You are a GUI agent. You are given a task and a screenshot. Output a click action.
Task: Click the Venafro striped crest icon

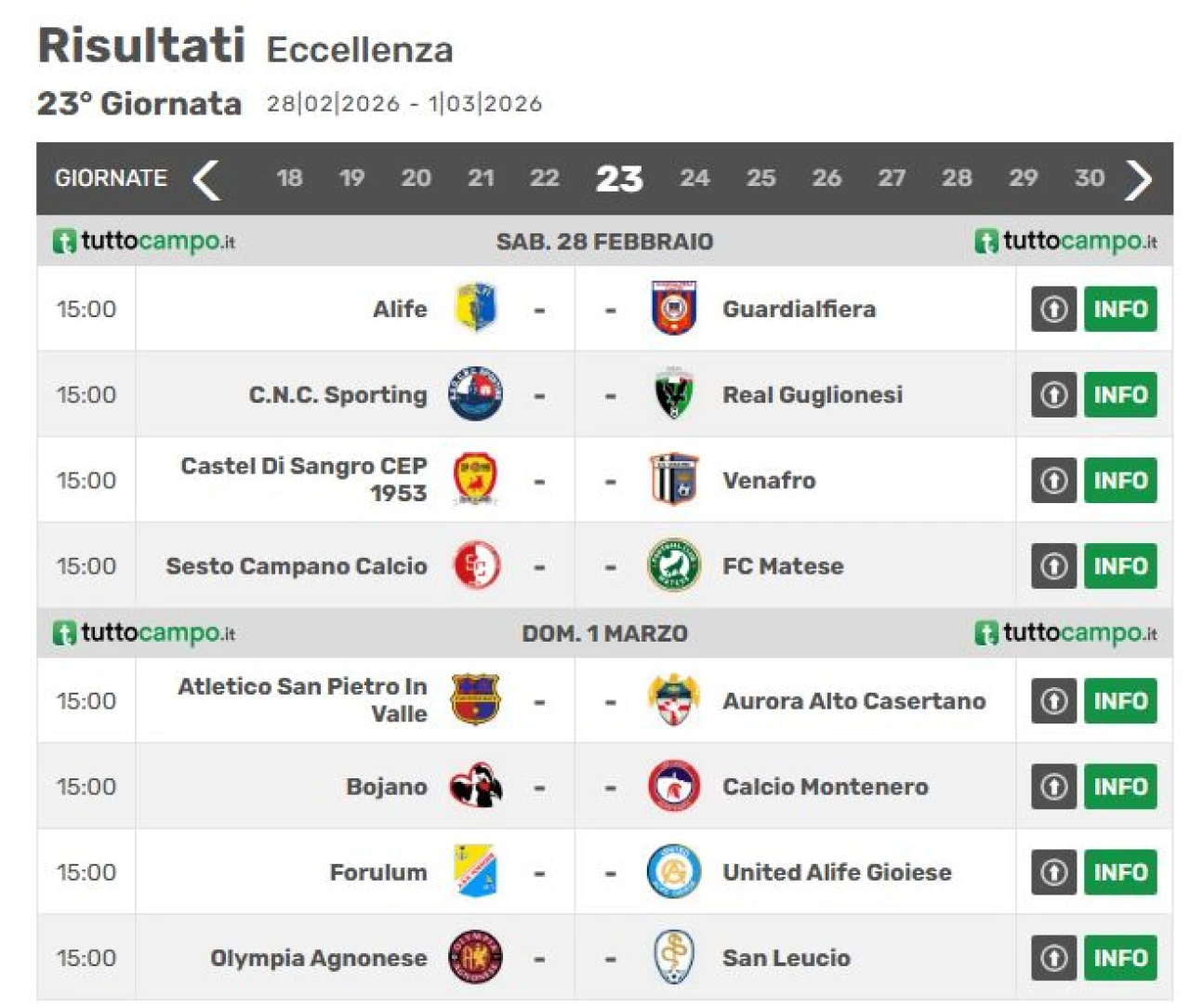coord(674,480)
